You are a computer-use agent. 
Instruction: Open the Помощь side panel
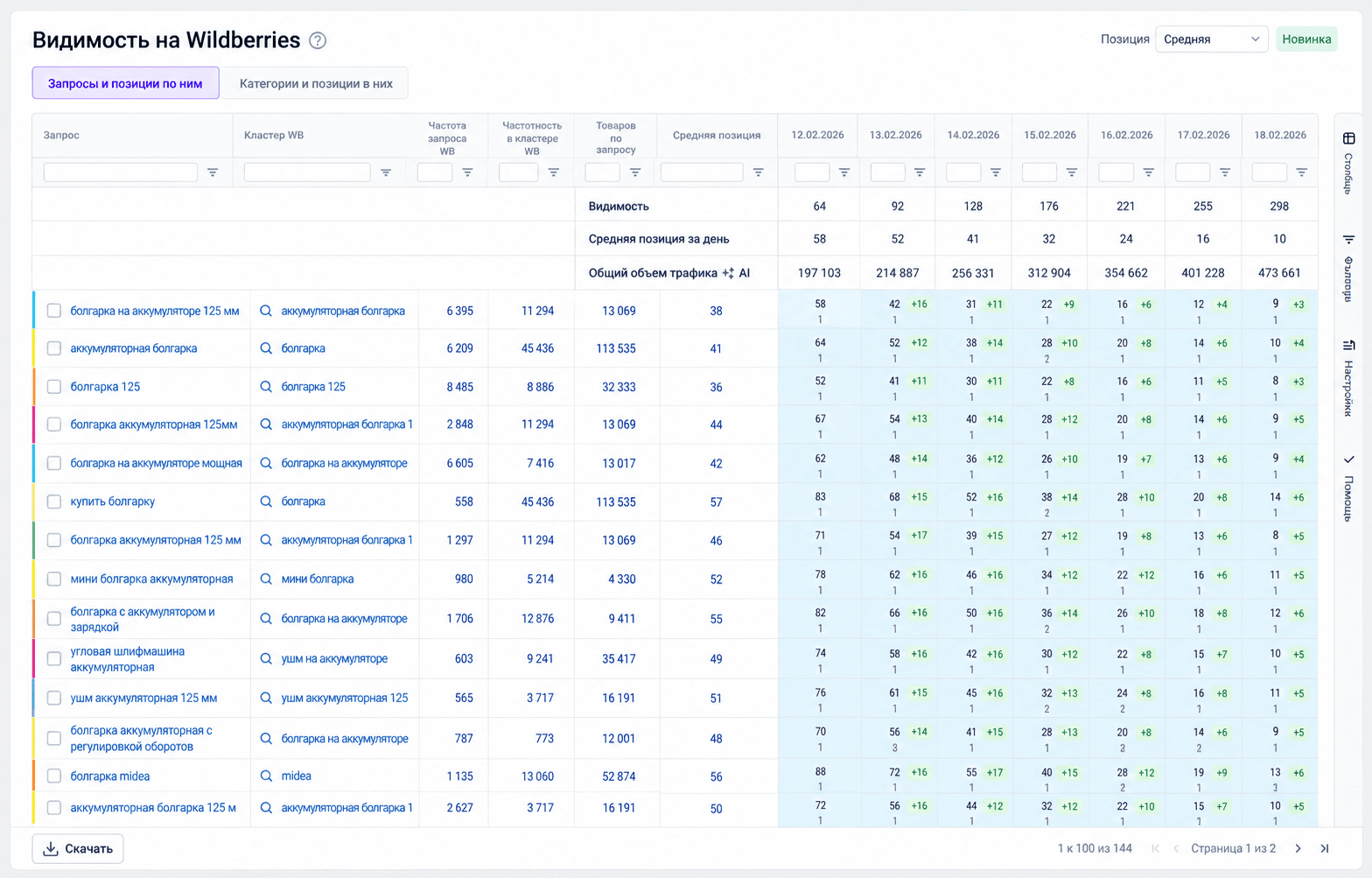pos(1348,487)
